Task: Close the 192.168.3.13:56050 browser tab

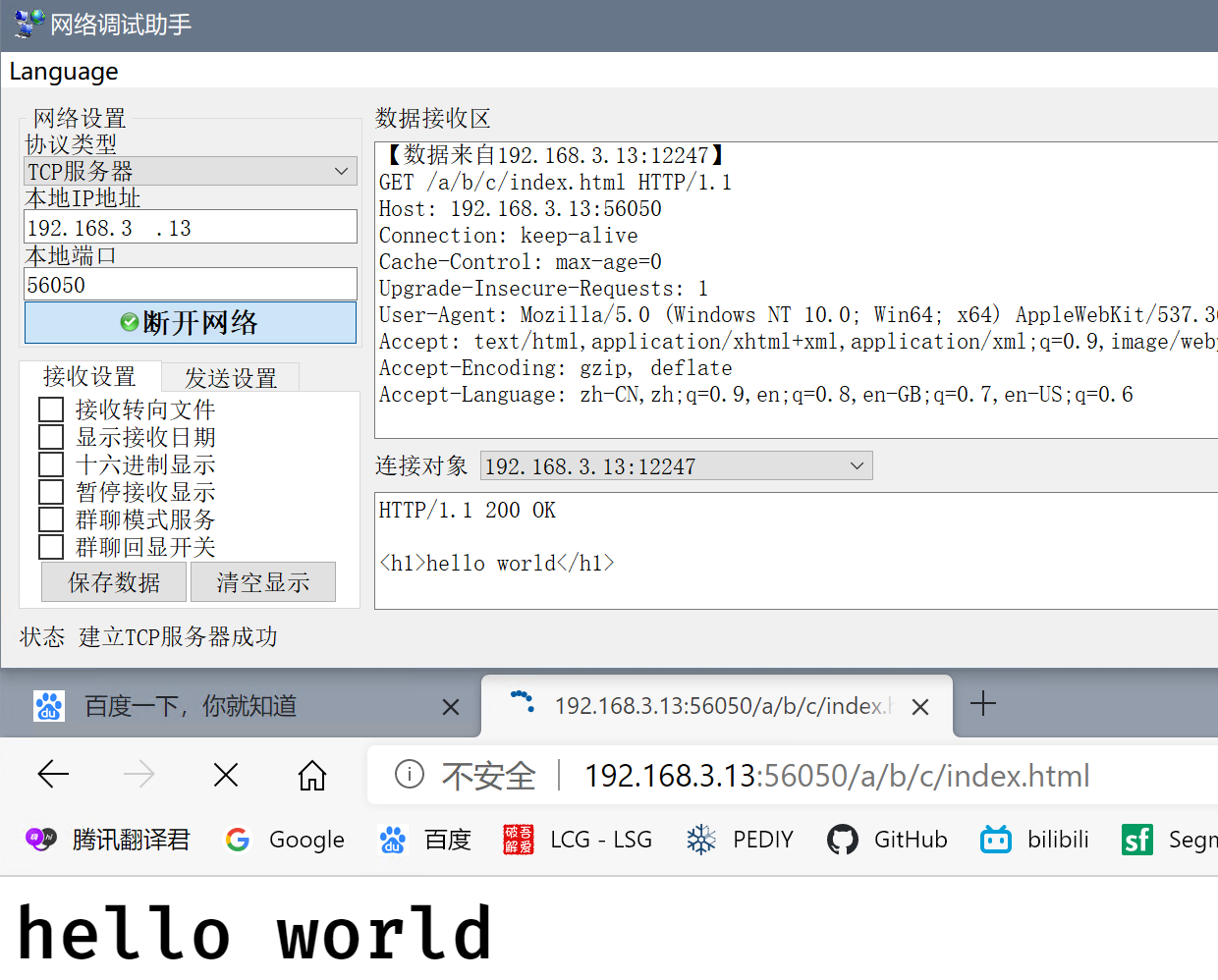Action: (920, 707)
